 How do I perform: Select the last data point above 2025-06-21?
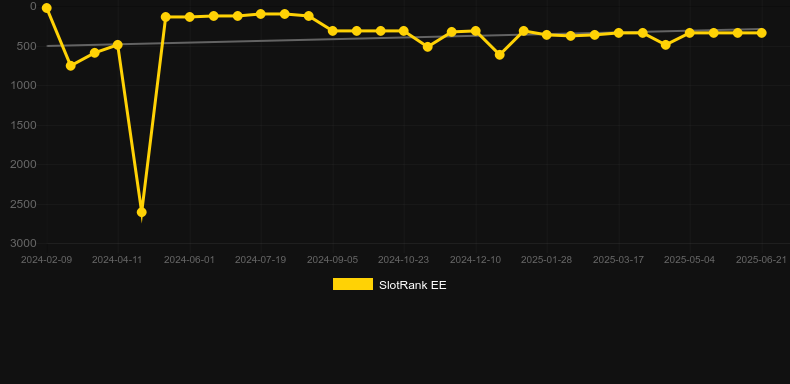point(761,33)
